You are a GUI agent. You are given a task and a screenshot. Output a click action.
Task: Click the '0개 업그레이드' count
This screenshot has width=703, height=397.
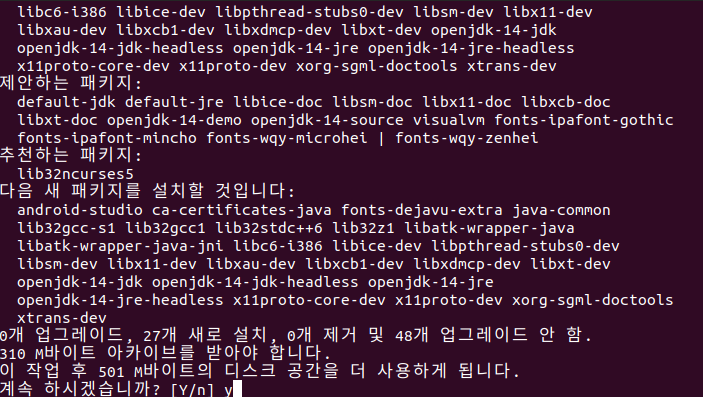coord(62,335)
